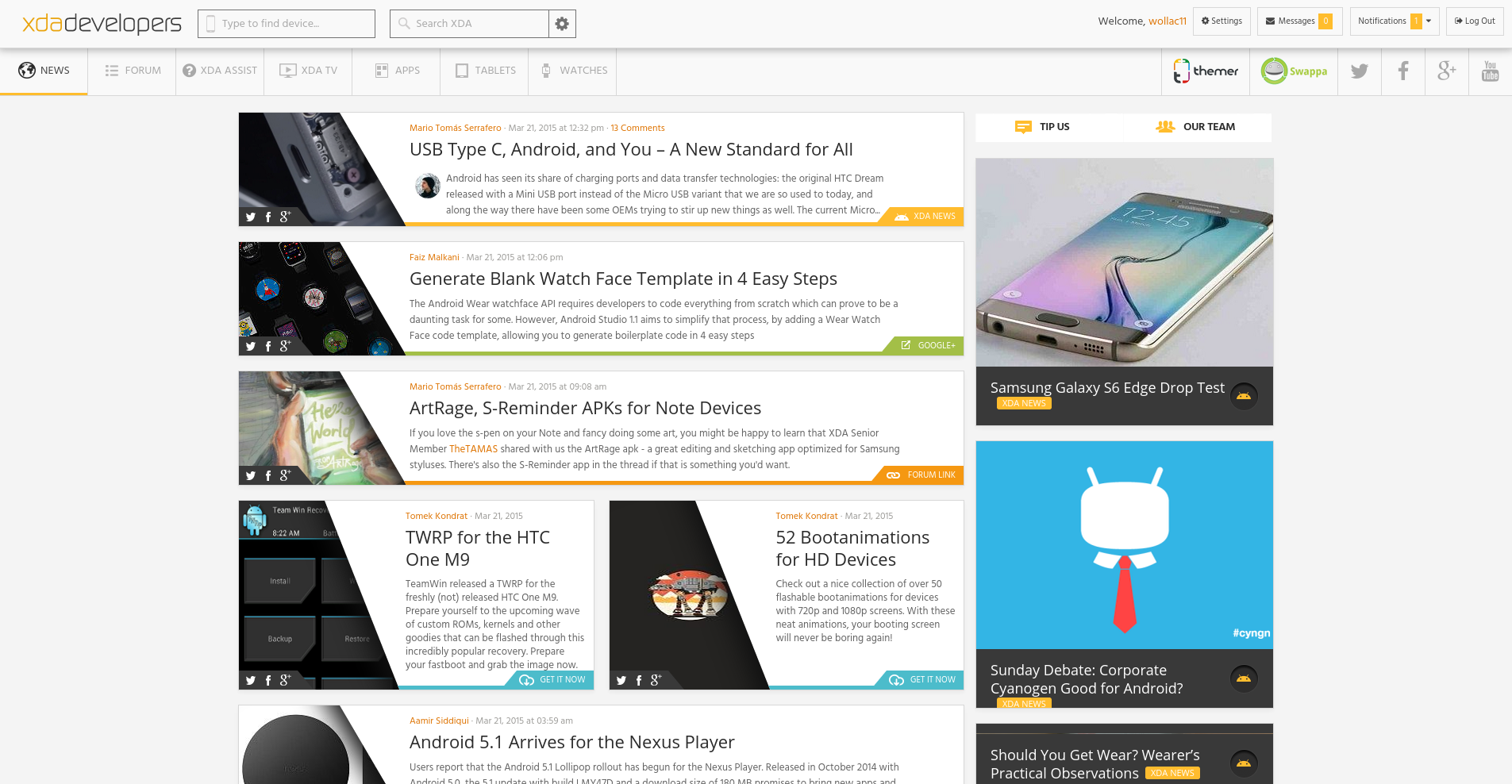The image size is (1512, 784).
Task: Open the Twitter icon in header bar
Action: (1359, 71)
